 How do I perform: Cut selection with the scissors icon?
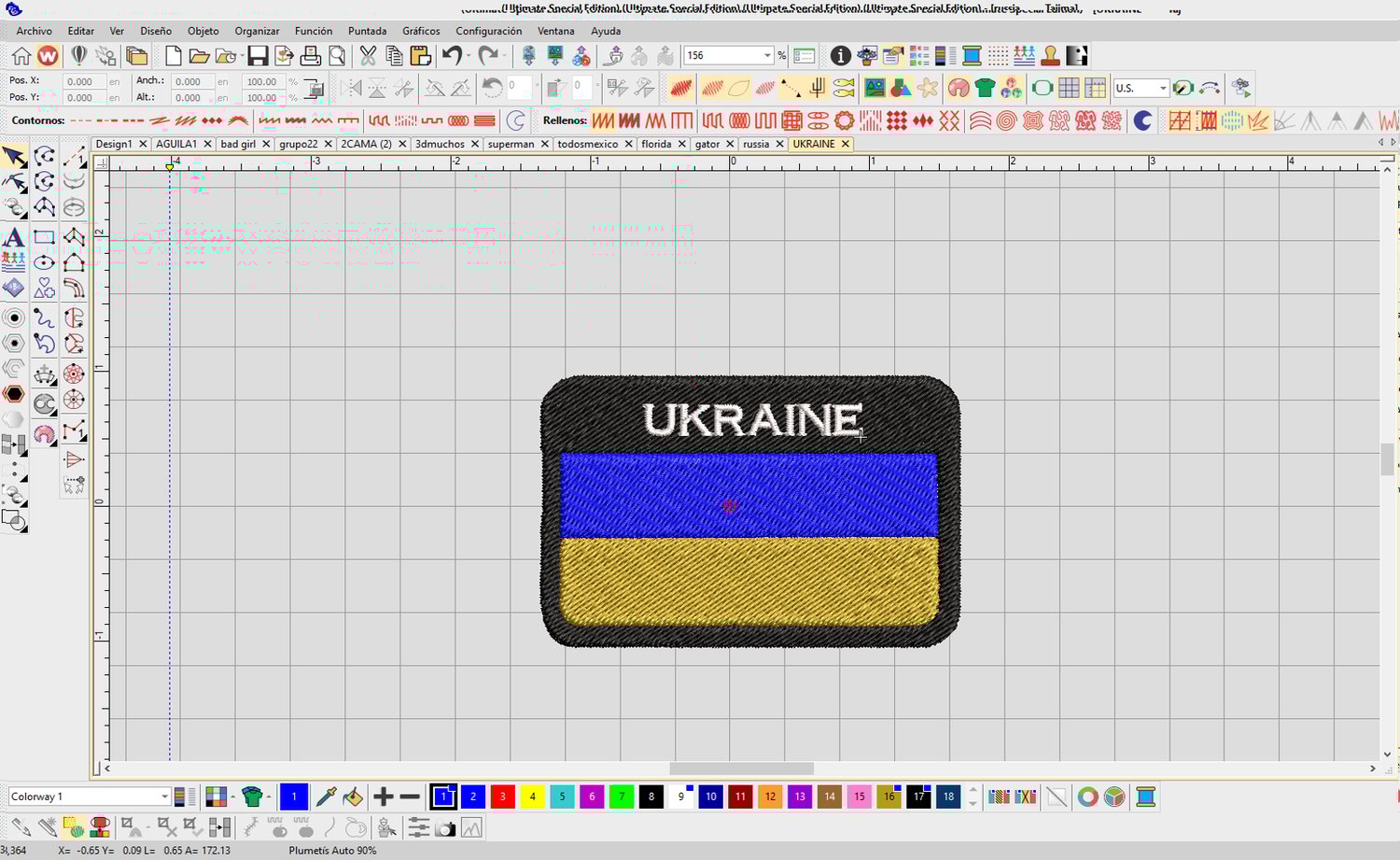click(368, 56)
